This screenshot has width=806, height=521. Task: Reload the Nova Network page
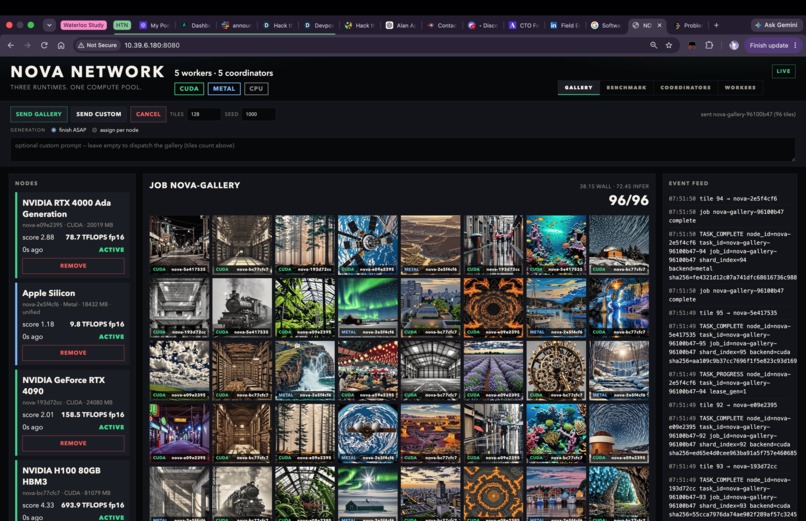click(44, 45)
